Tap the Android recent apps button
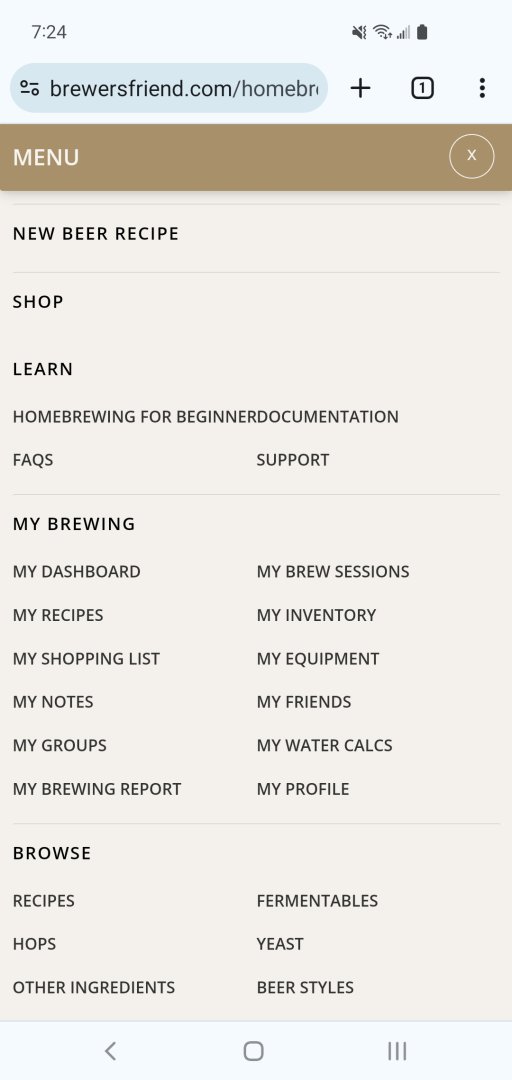512x1080 pixels. click(x=397, y=1050)
